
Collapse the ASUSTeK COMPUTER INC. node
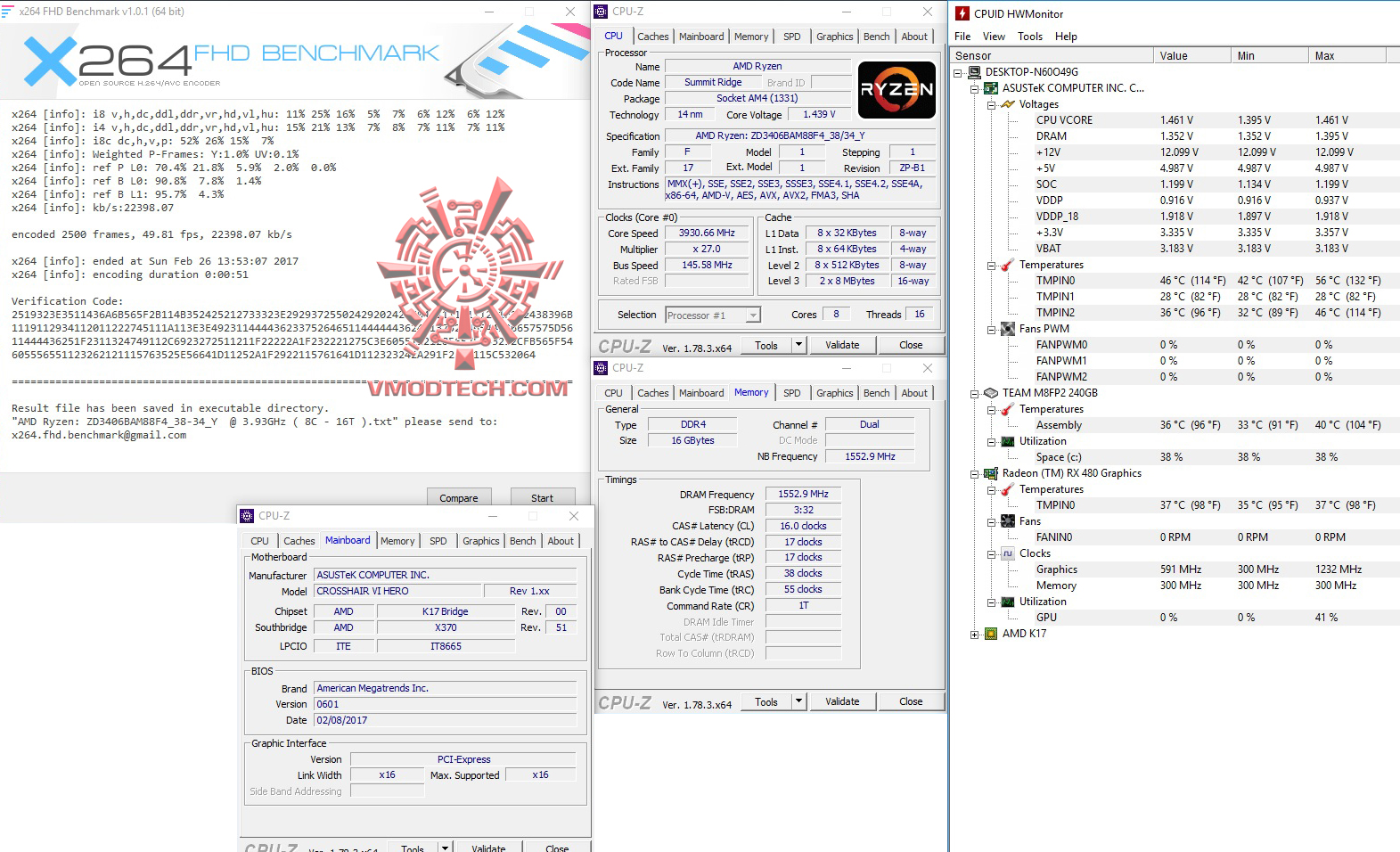point(975,88)
